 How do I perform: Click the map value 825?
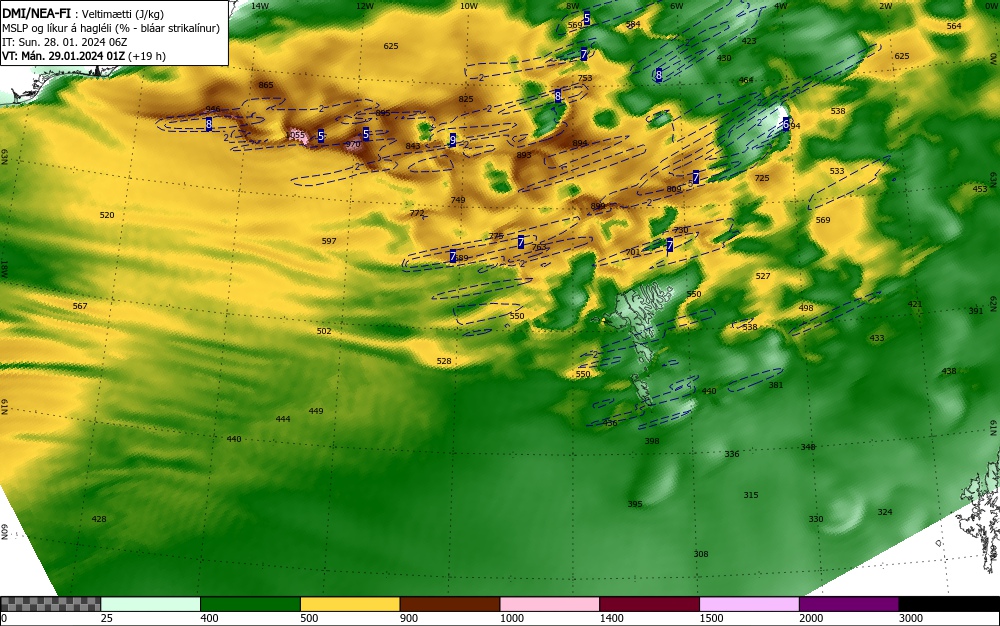[466, 99]
